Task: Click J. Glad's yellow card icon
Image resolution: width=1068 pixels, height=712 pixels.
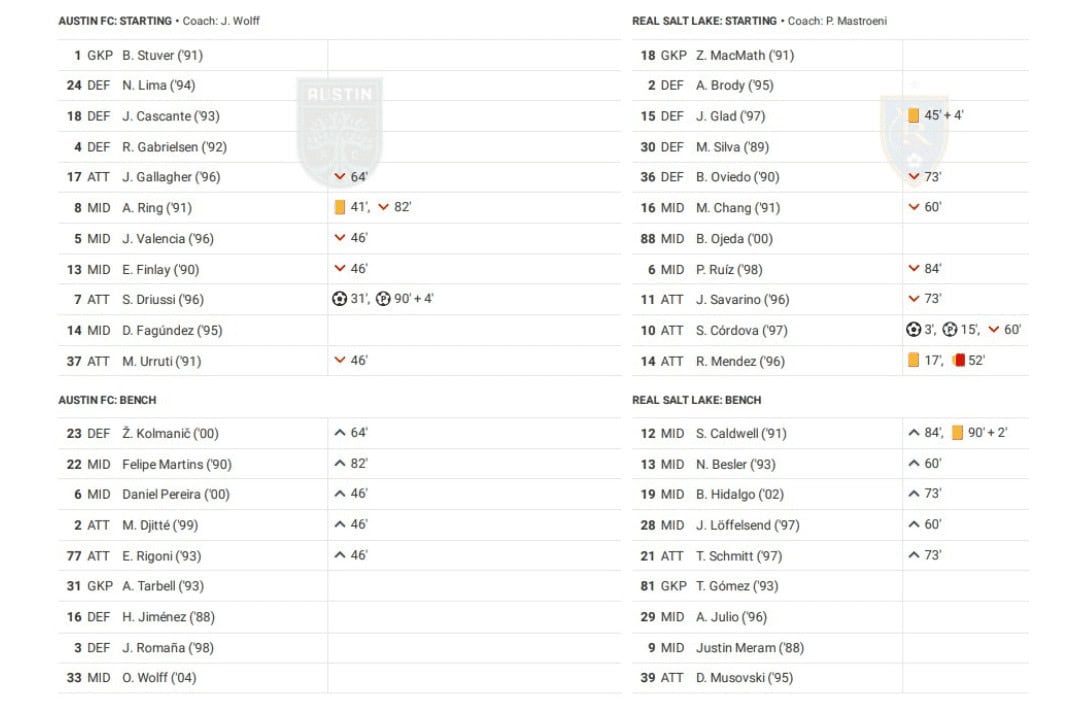Action: click(913, 116)
